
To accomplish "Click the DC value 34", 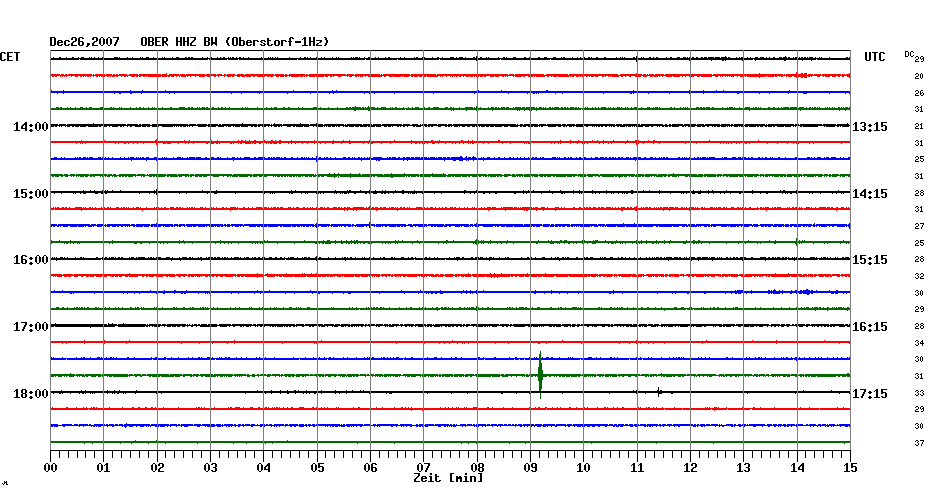I will 919,343.
